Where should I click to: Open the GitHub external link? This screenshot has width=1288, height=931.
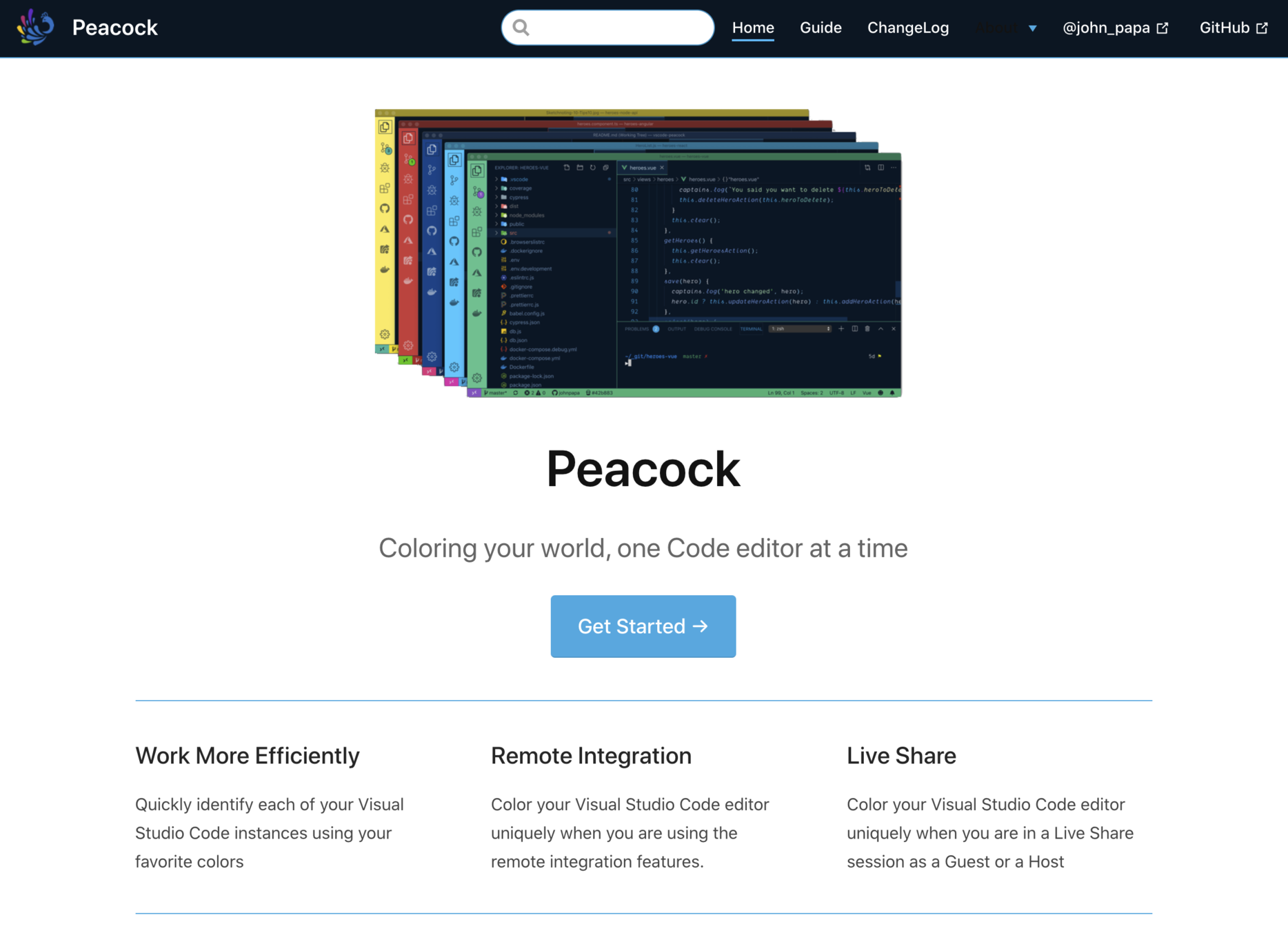(x=1234, y=28)
